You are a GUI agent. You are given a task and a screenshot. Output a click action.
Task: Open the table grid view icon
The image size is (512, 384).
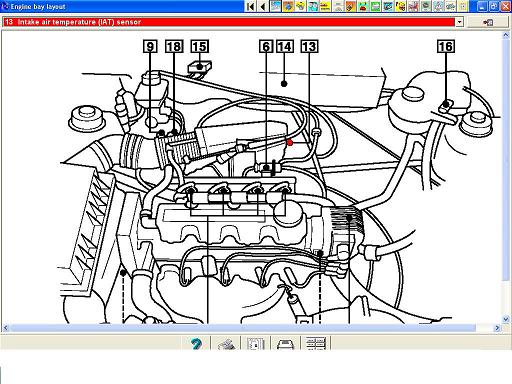click(x=315, y=343)
